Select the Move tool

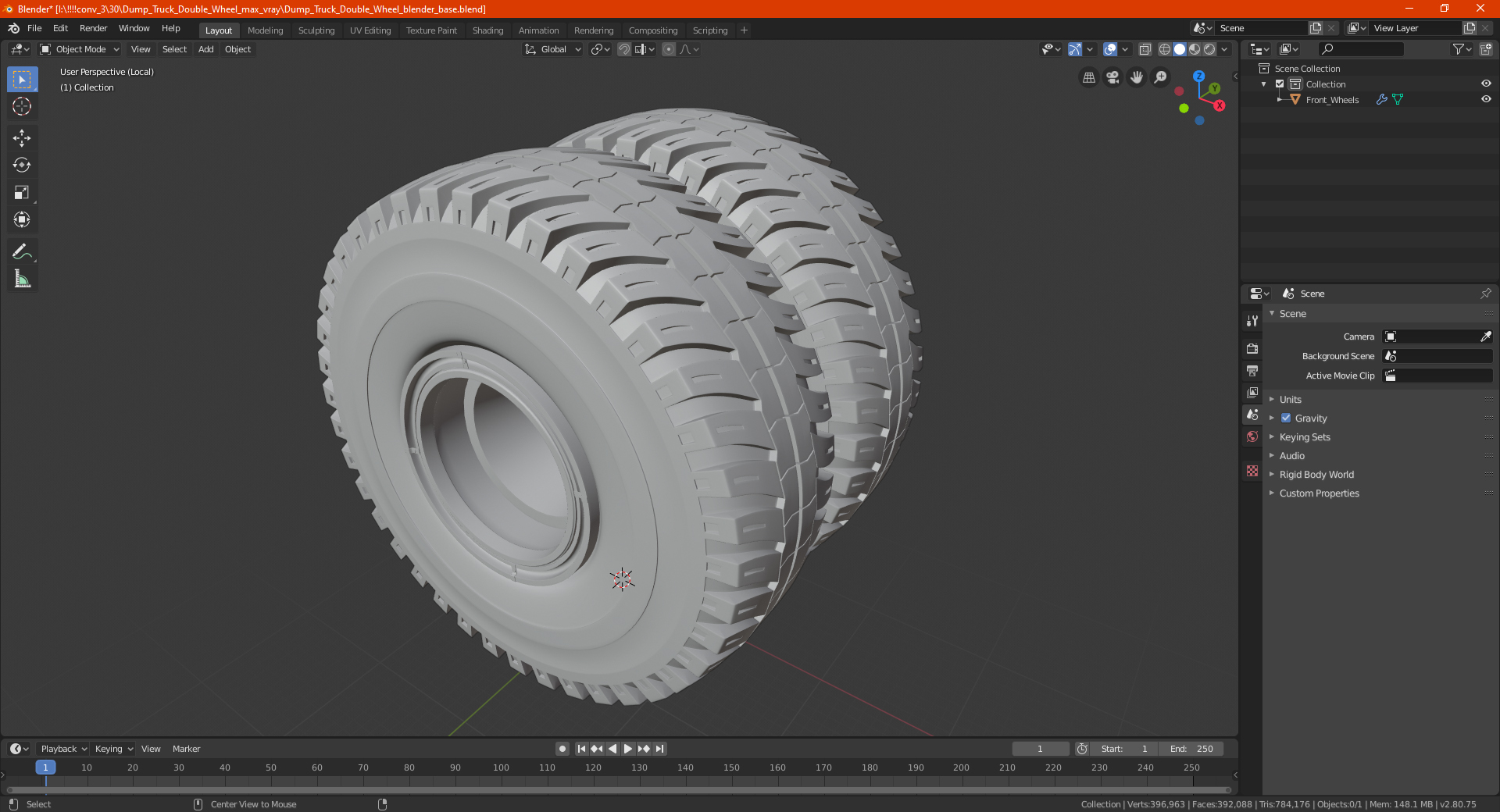click(x=22, y=138)
